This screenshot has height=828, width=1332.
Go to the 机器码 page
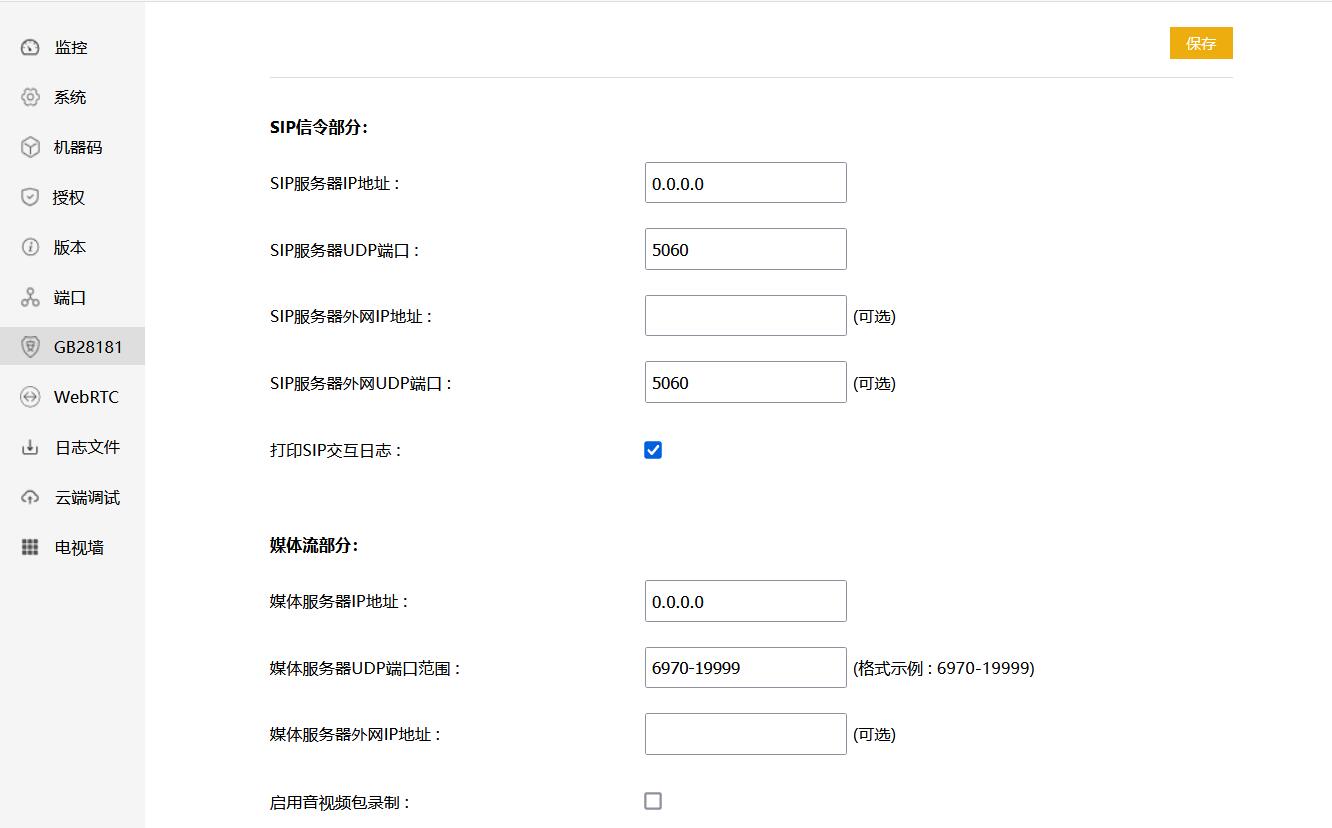click(72, 147)
